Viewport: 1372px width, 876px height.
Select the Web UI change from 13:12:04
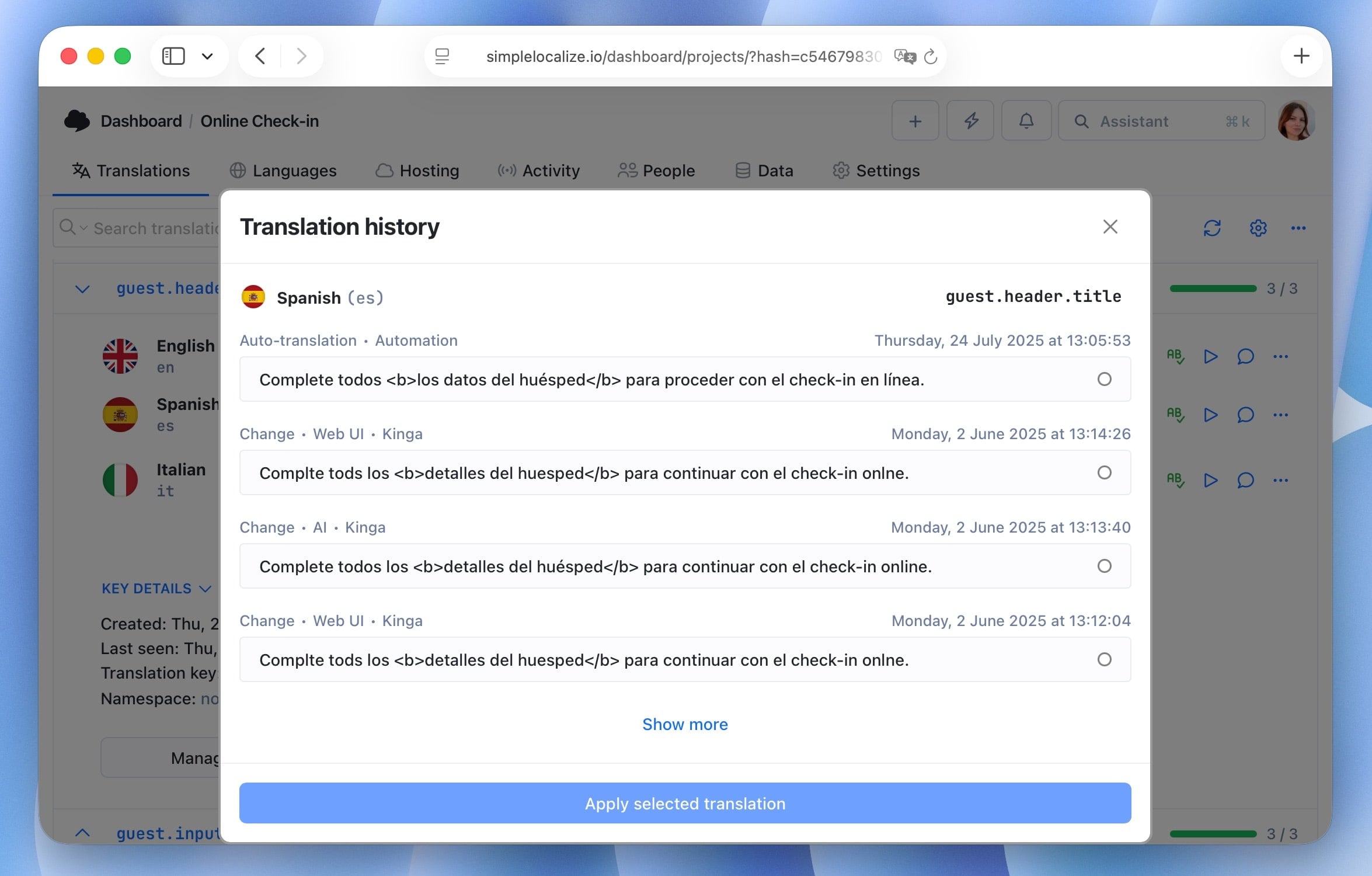(x=1104, y=659)
